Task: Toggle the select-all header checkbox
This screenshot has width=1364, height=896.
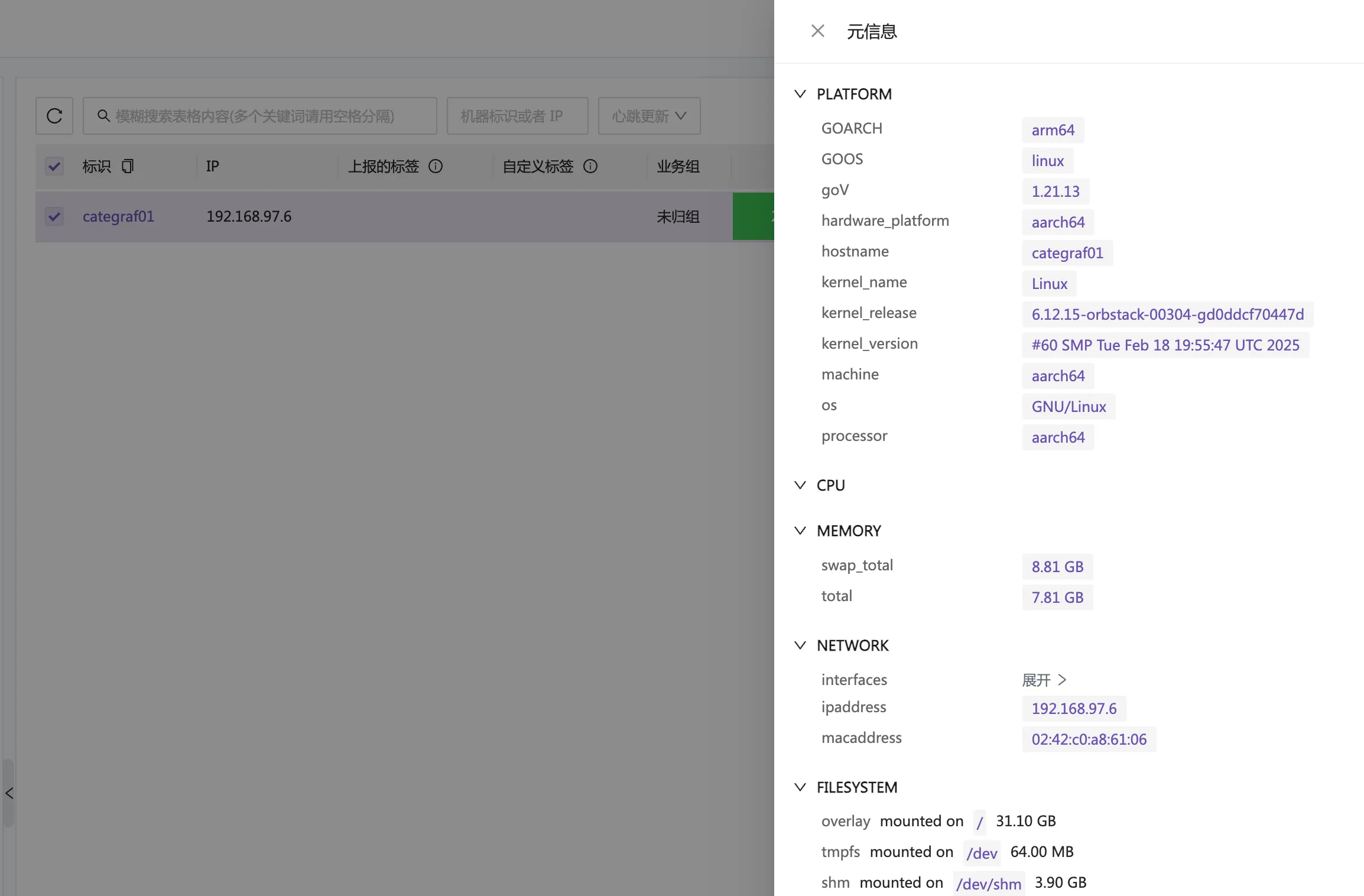Action: point(54,166)
